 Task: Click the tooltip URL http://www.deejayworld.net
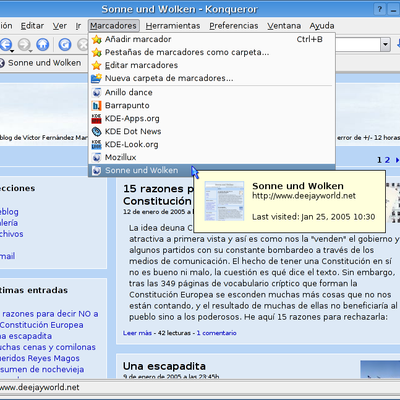304,196
